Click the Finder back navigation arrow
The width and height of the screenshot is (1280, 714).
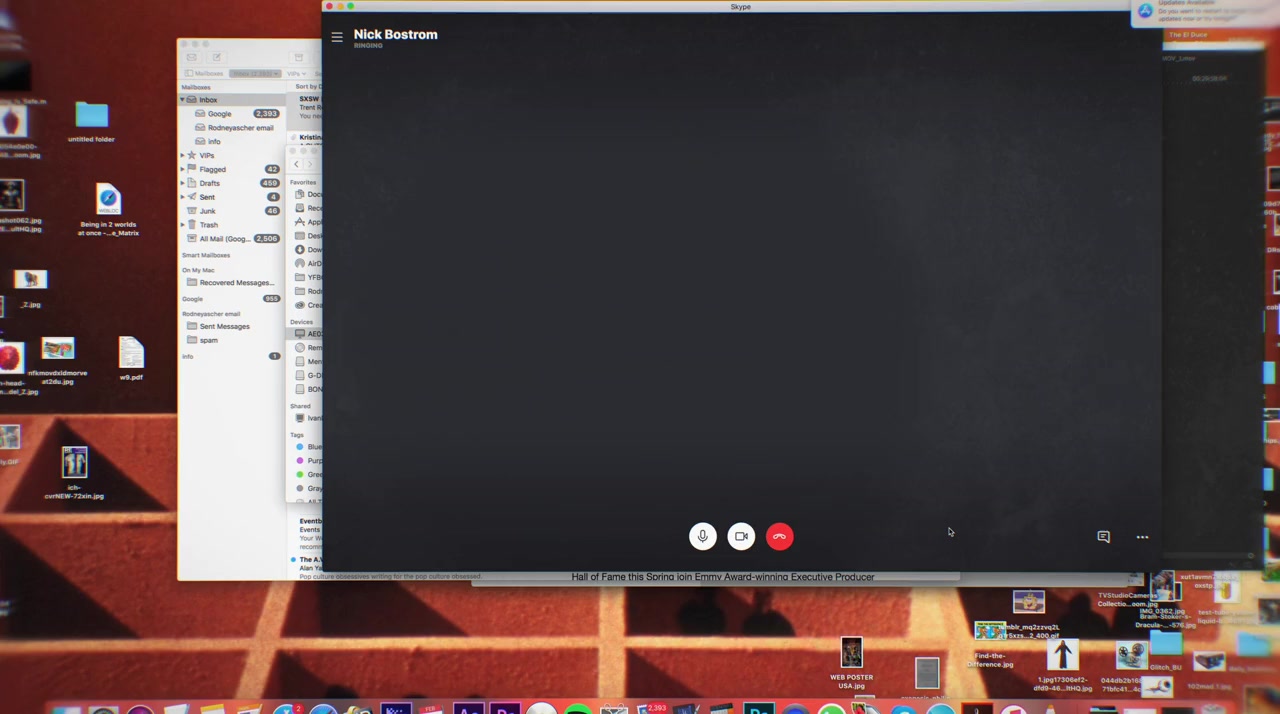click(296, 164)
